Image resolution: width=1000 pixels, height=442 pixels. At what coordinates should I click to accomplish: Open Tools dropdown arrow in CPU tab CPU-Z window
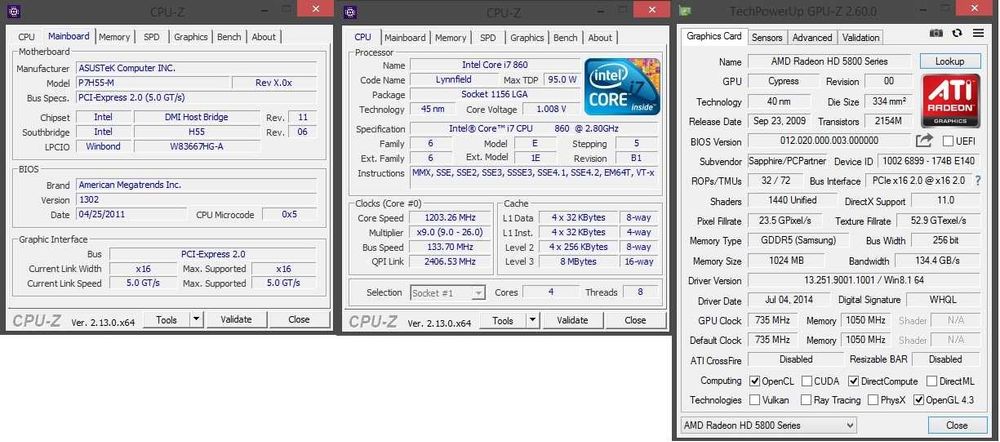pos(532,320)
